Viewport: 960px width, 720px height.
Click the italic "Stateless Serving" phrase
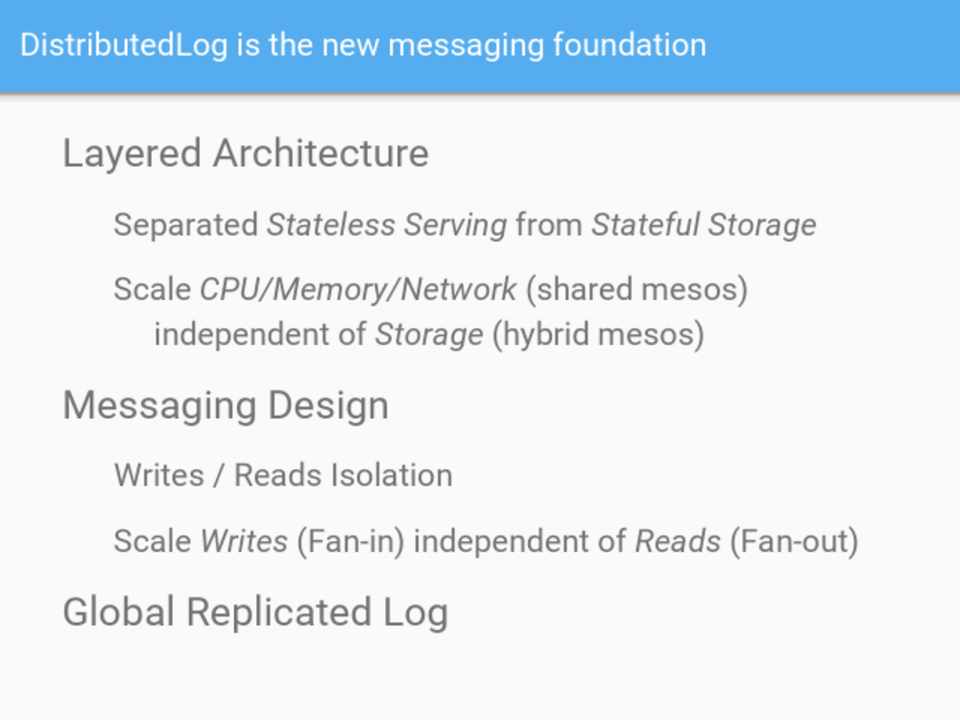click(x=387, y=225)
